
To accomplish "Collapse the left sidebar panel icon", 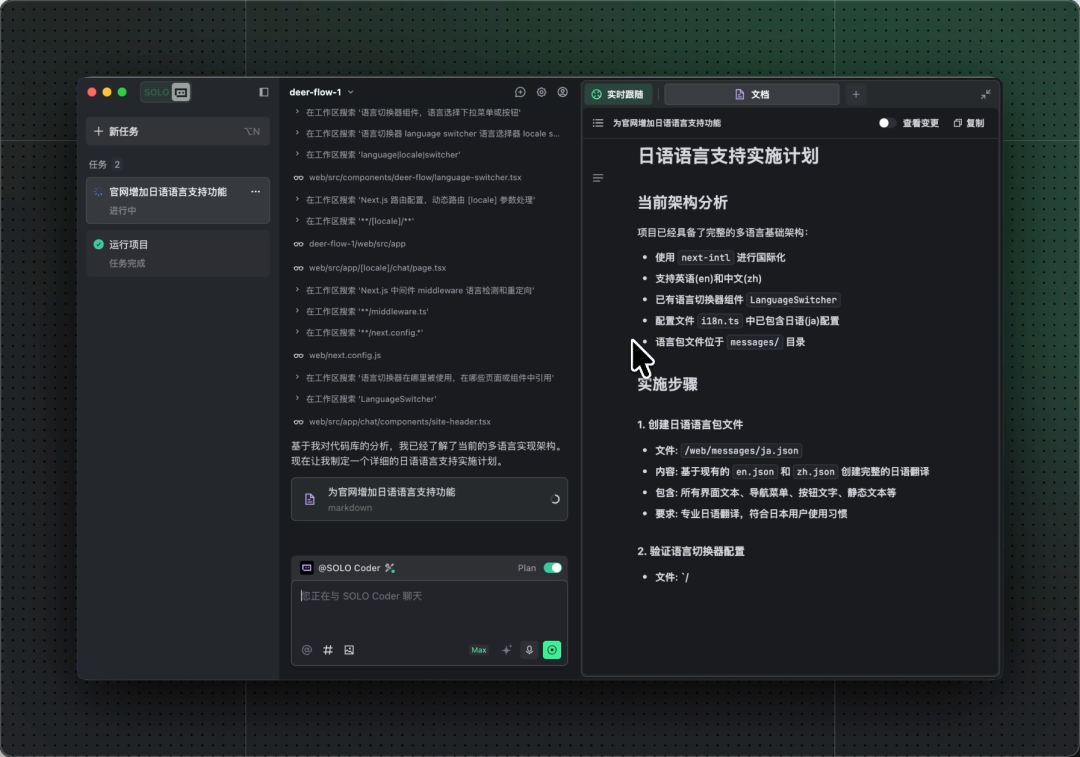I will point(264,92).
